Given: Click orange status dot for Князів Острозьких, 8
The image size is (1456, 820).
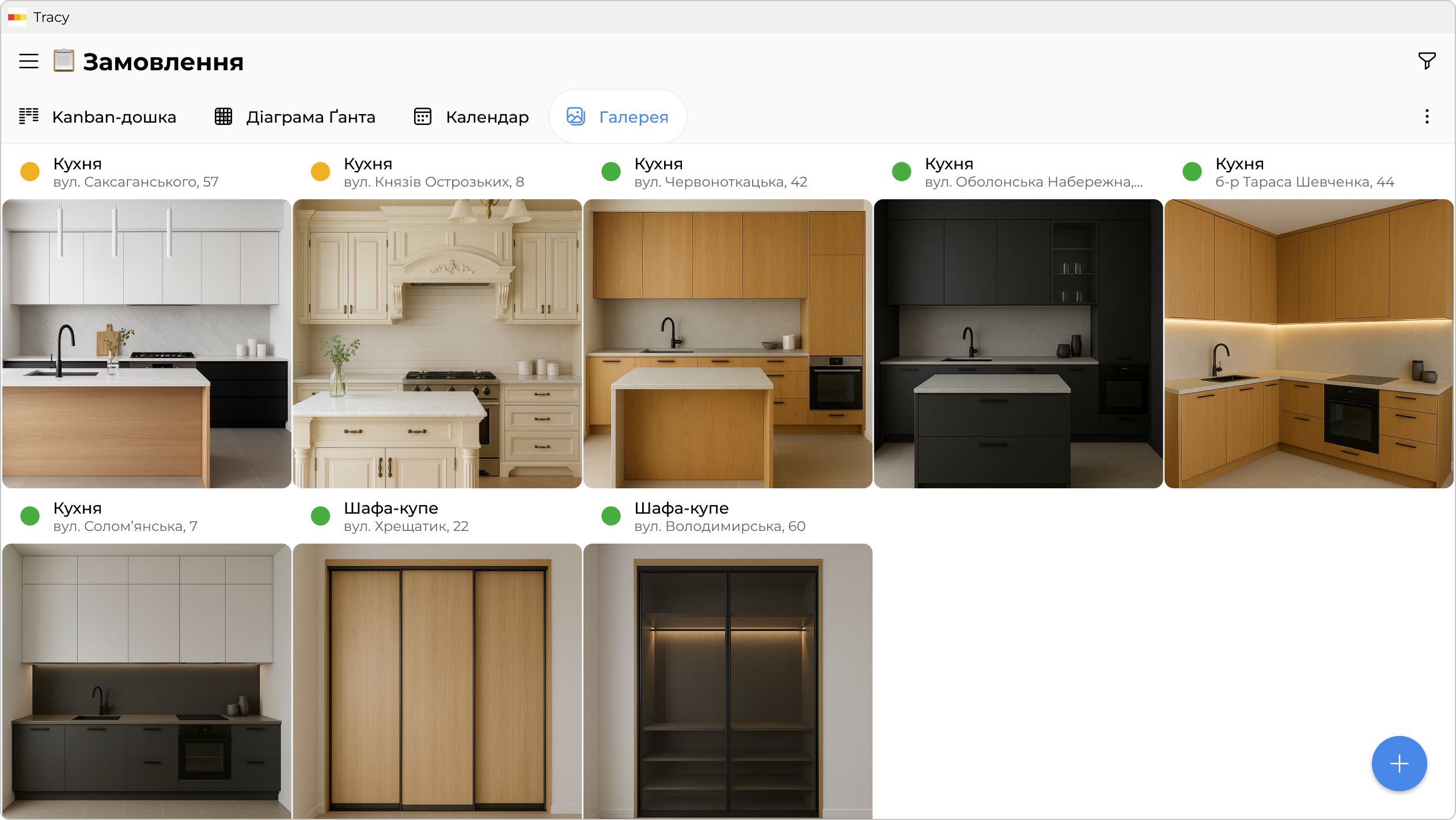Looking at the screenshot, I should point(320,172).
